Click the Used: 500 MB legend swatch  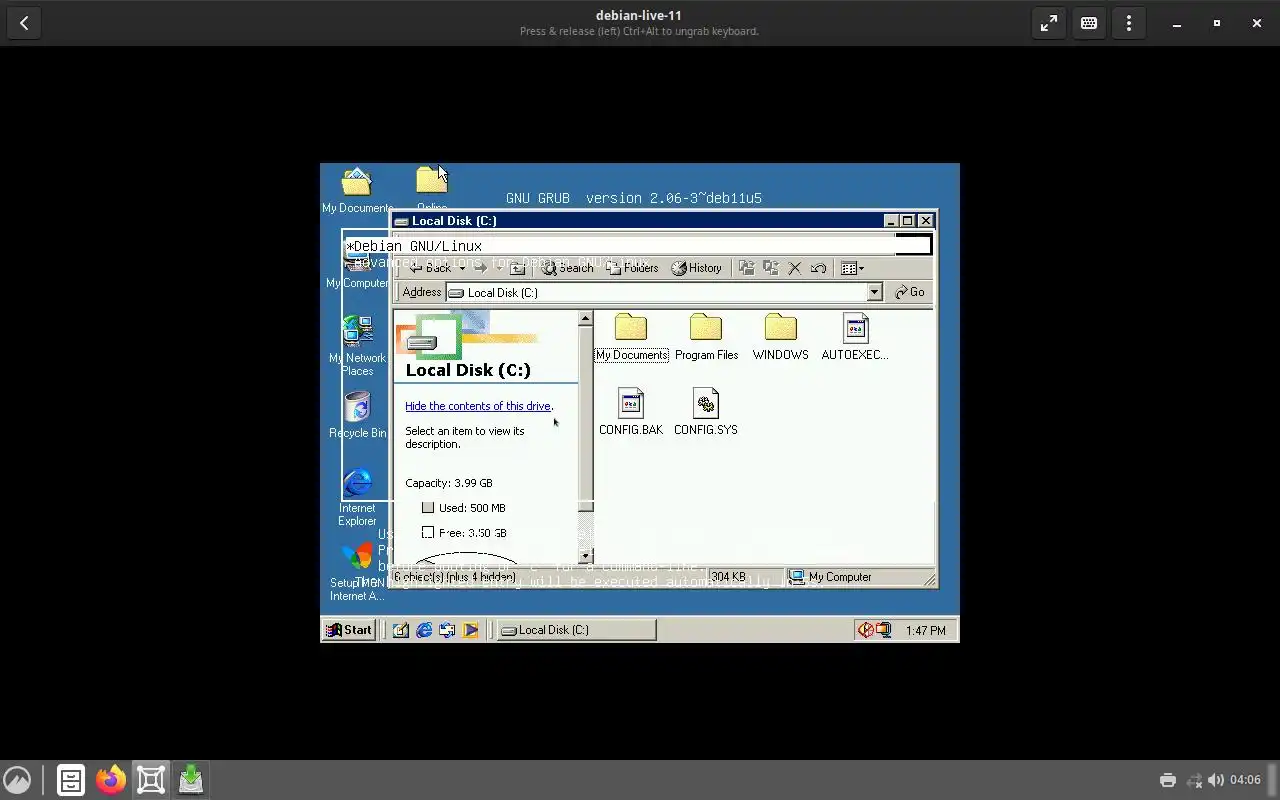428,508
